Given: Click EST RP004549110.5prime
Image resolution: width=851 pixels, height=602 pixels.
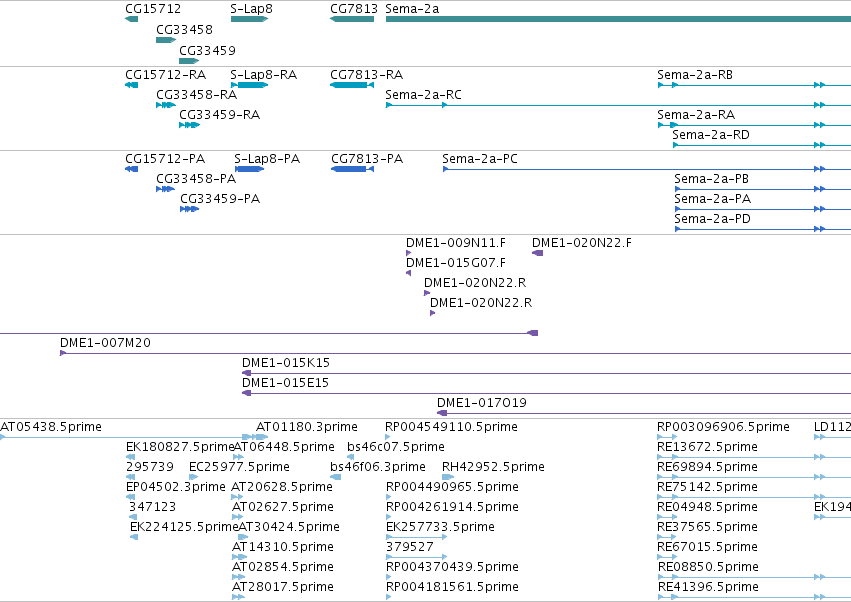Looking at the screenshot, I should 452,427.
